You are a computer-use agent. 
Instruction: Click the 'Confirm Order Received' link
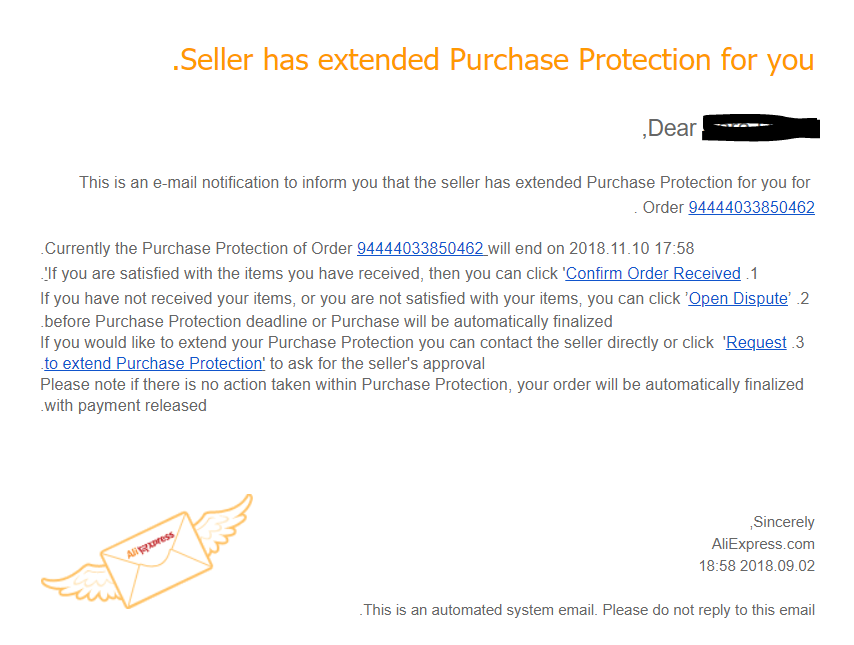click(x=653, y=274)
